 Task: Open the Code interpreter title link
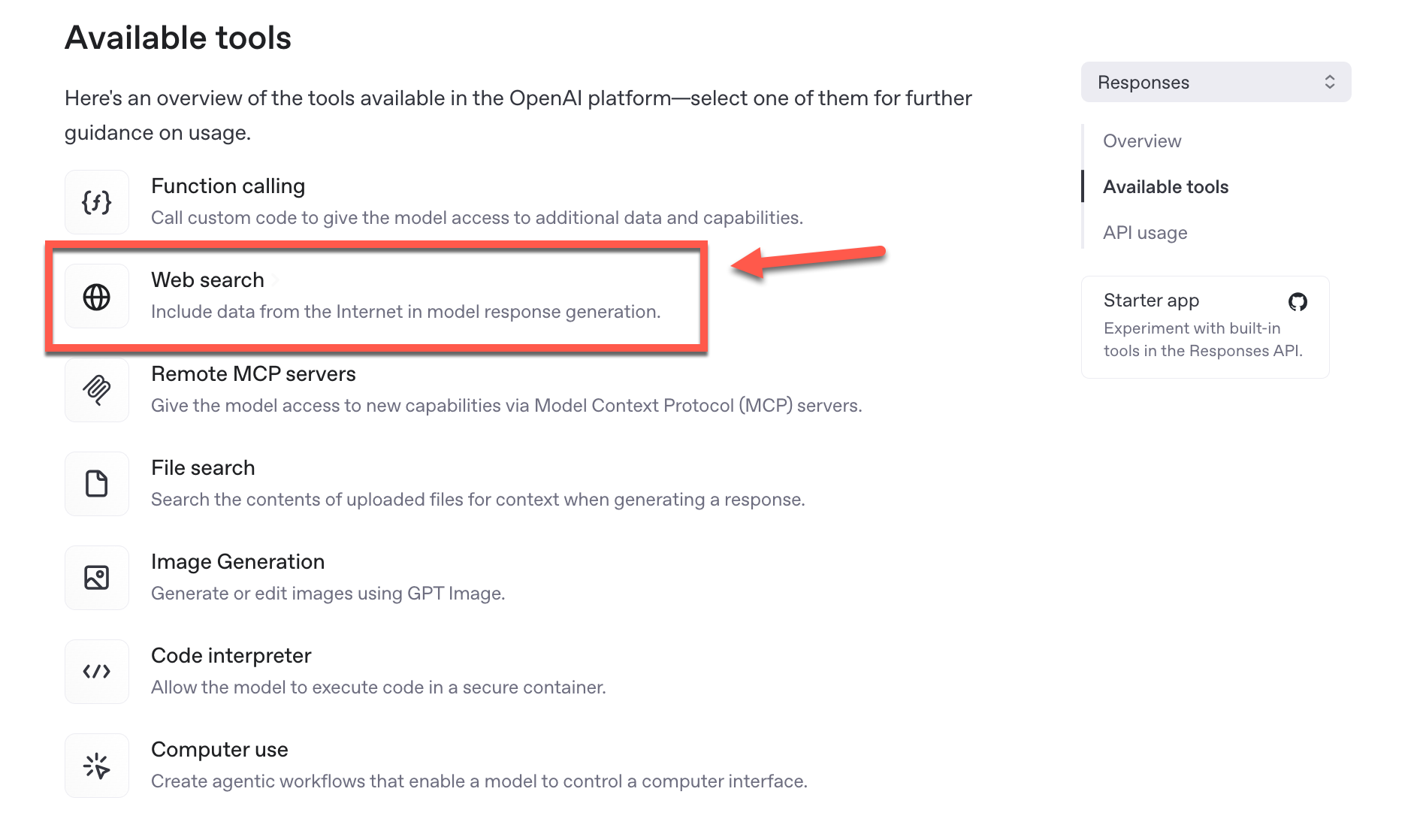231,656
